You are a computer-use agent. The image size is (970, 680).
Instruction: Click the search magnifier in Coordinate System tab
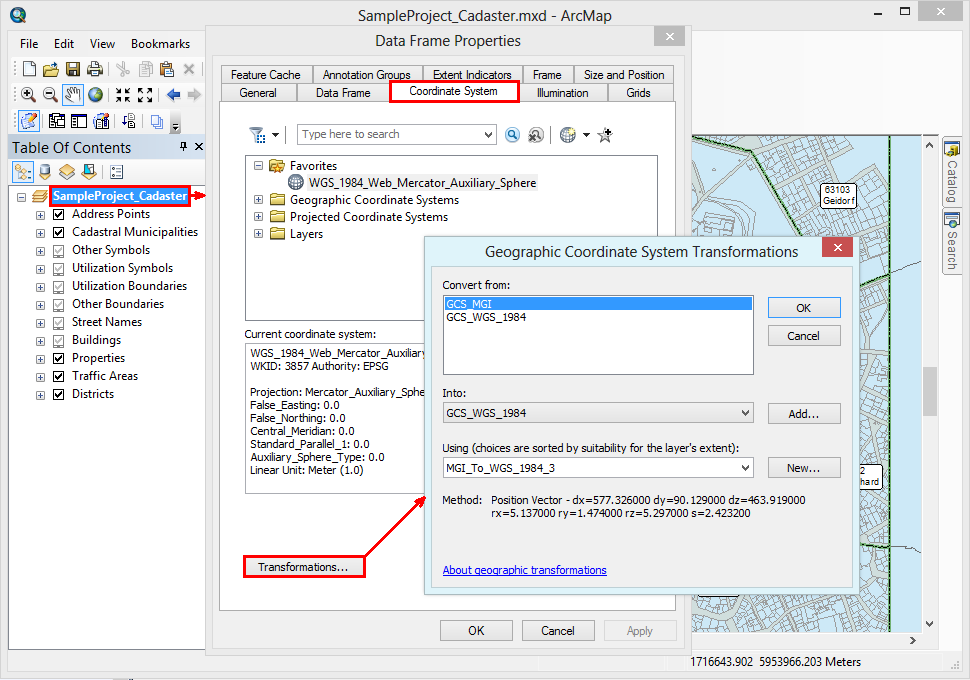[512, 135]
